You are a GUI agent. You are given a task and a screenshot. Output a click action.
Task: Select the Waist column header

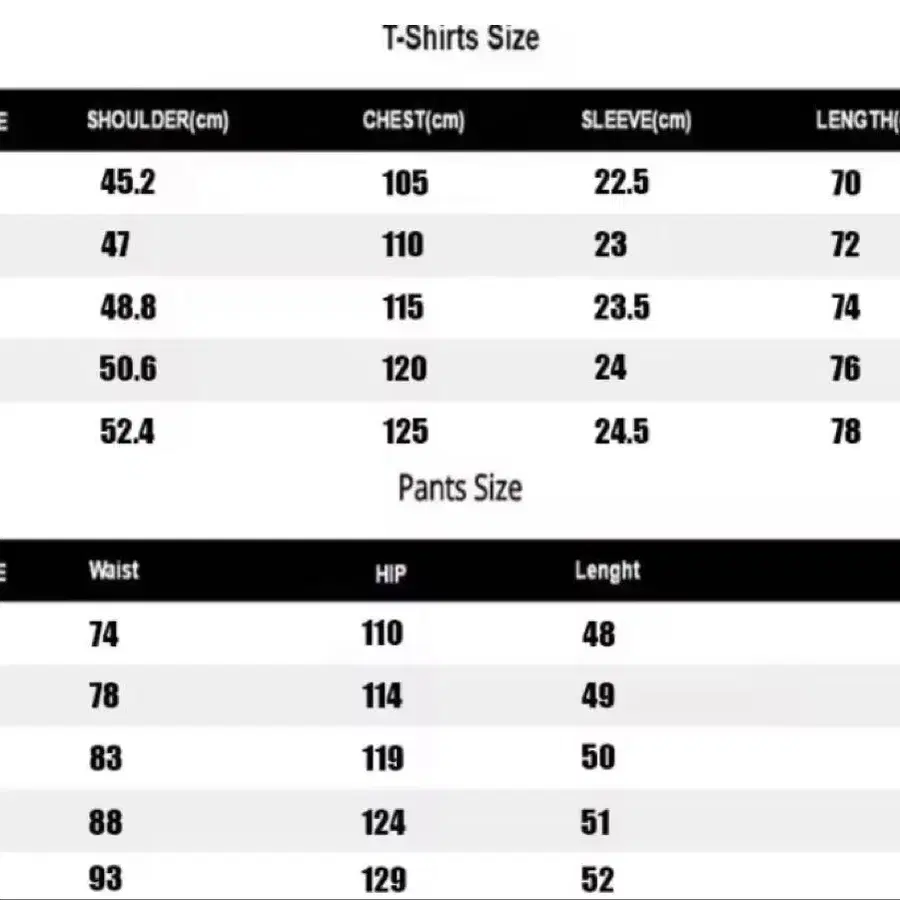coord(114,571)
